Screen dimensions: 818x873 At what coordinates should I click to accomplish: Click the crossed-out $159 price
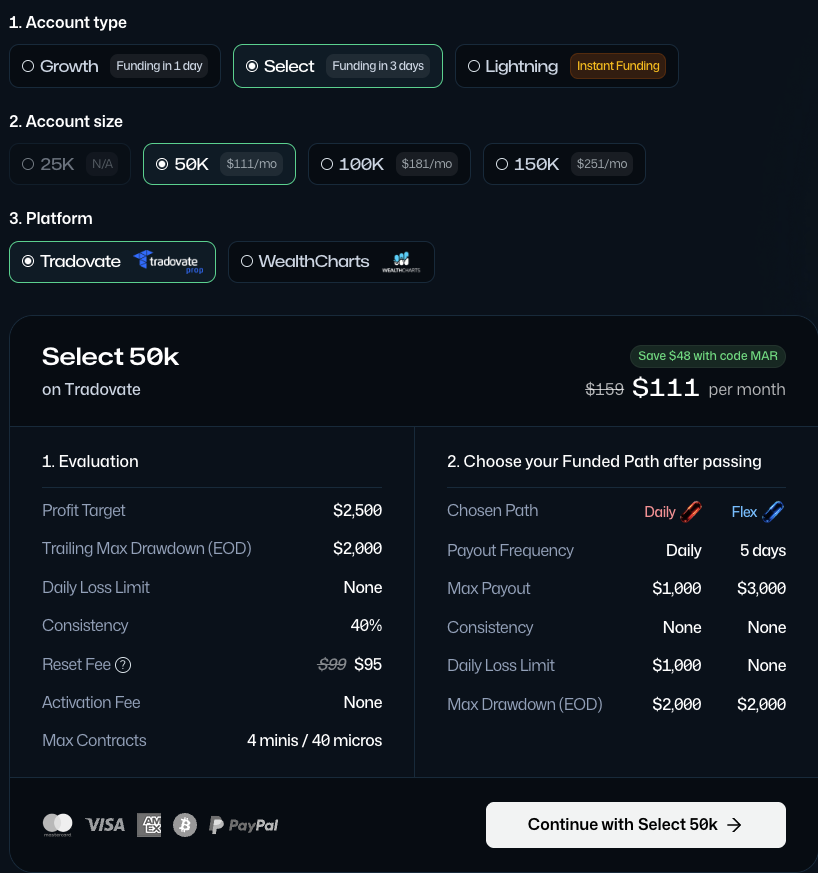click(x=604, y=389)
